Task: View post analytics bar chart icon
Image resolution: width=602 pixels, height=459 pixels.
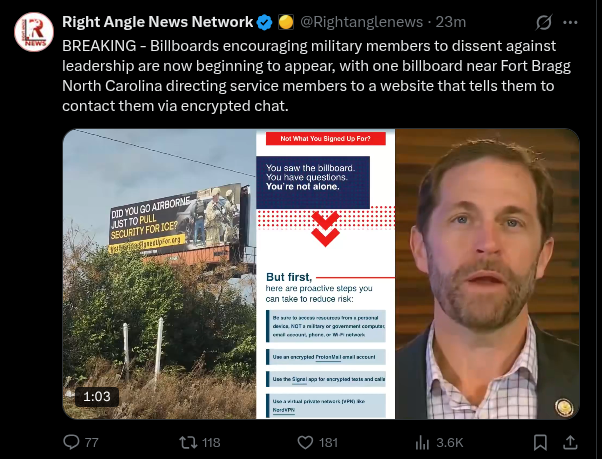Action: (422, 442)
